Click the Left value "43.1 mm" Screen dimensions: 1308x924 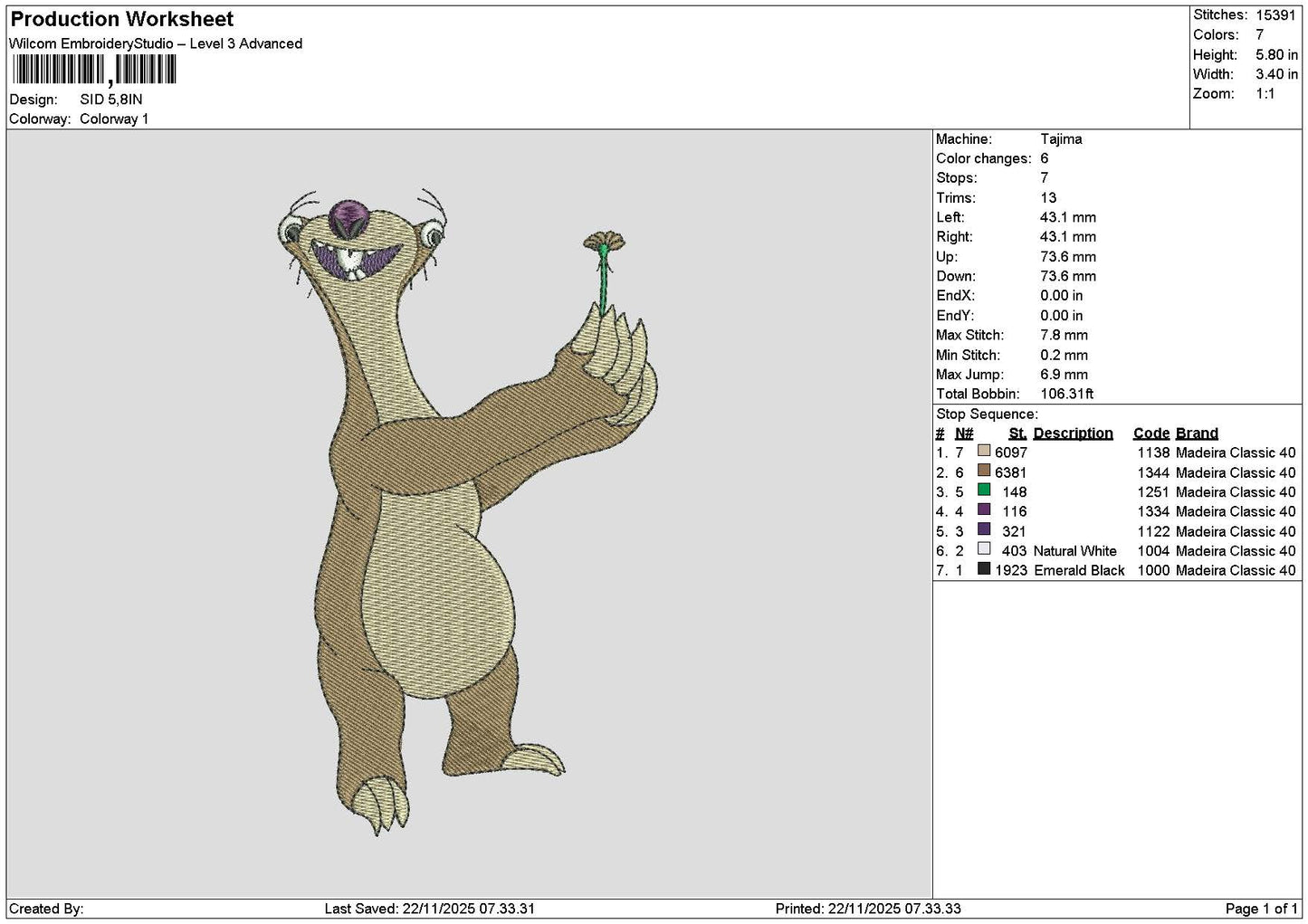click(x=1068, y=218)
